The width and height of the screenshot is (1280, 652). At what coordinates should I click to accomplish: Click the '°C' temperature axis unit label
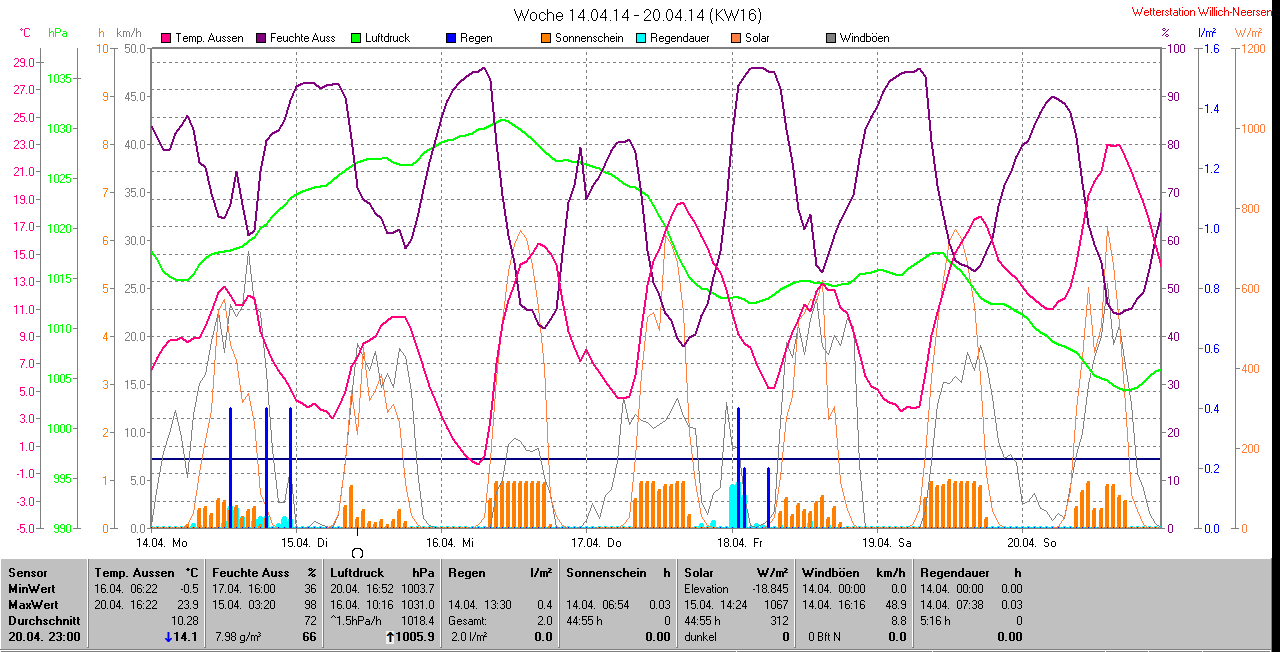[x=27, y=33]
